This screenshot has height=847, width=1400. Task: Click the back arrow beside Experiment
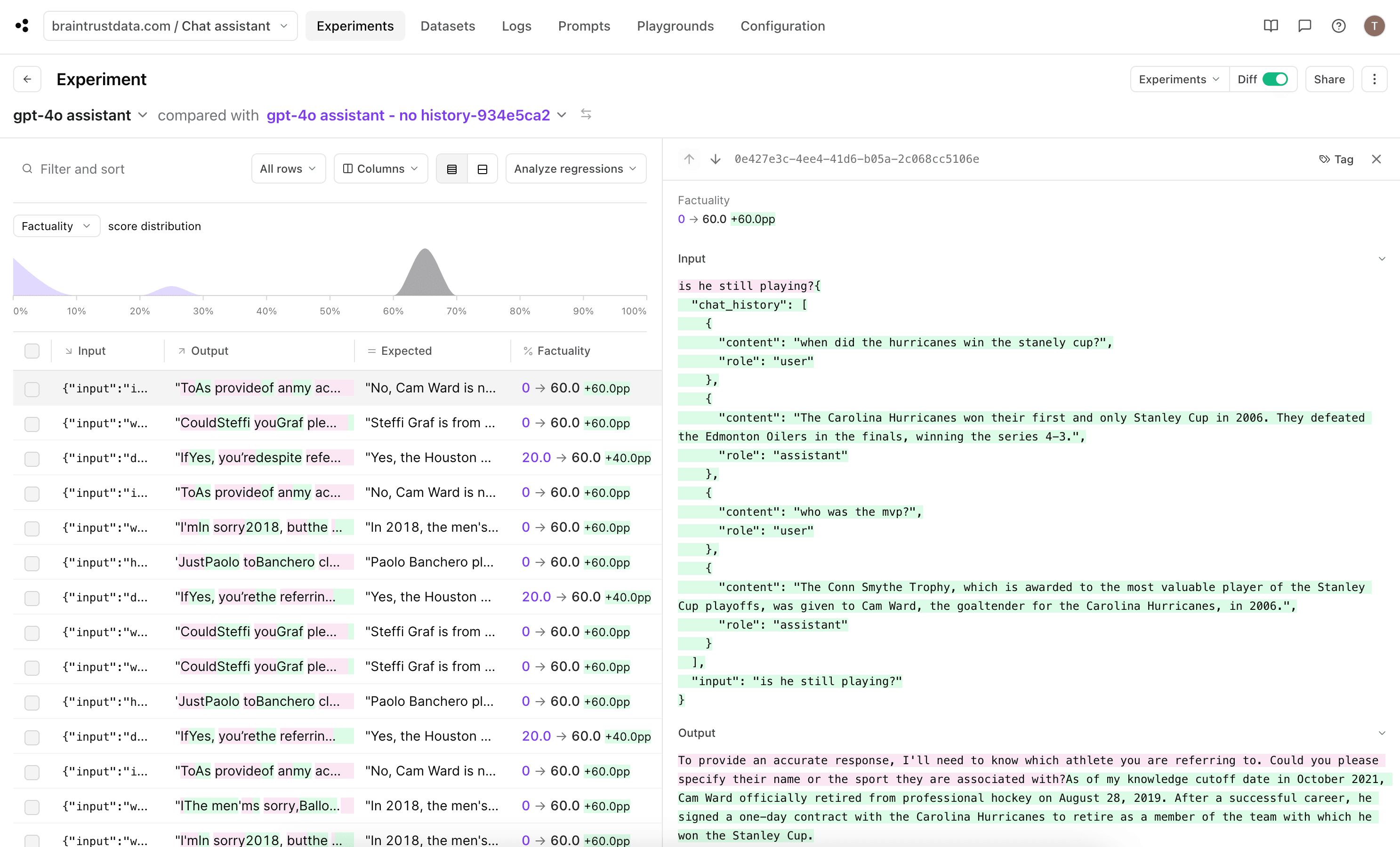click(27, 79)
